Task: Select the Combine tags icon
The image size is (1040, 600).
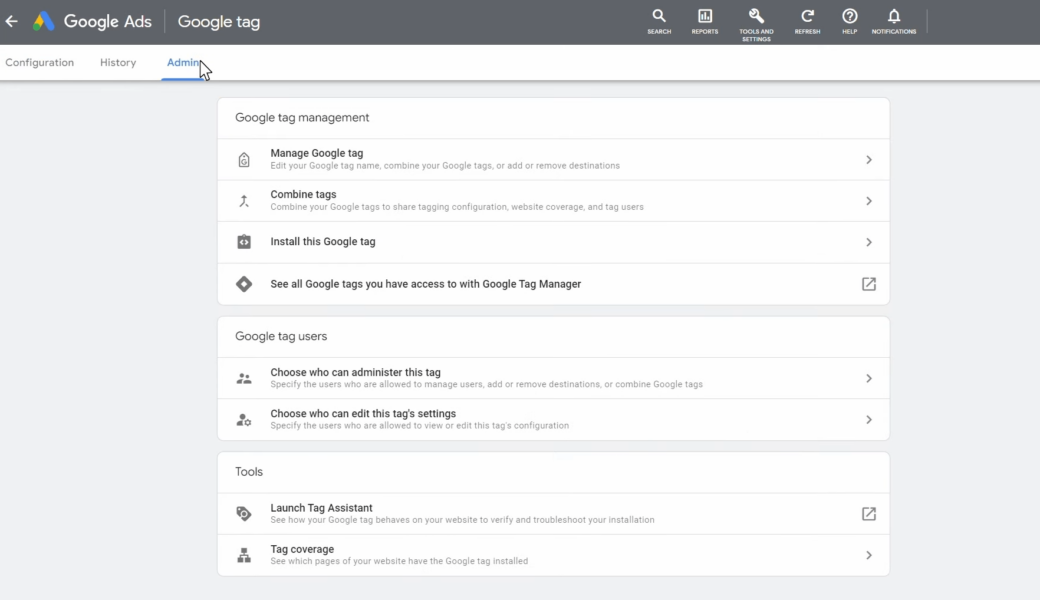Action: click(243, 200)
